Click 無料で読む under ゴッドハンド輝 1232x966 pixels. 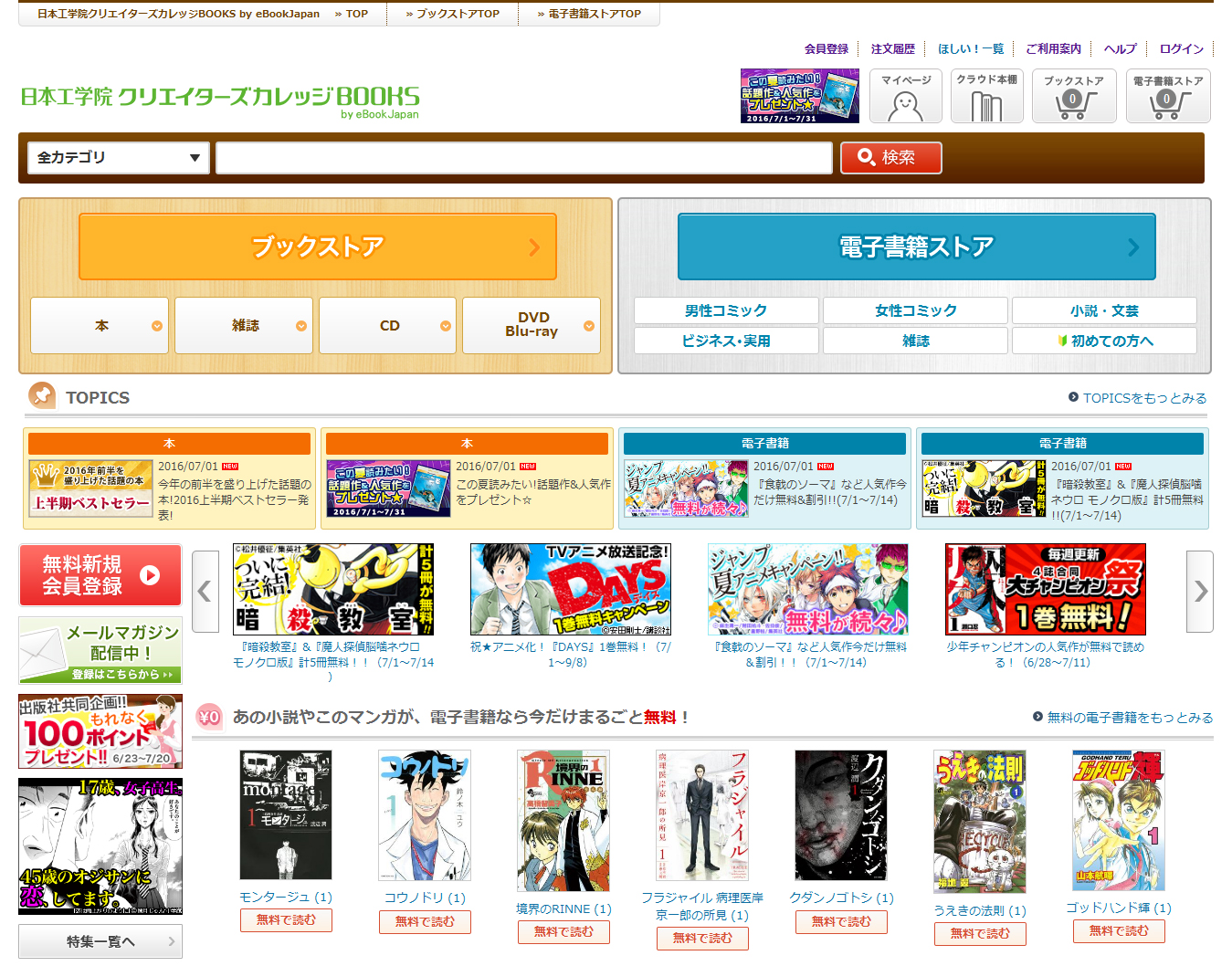[x=1119, y=931]
